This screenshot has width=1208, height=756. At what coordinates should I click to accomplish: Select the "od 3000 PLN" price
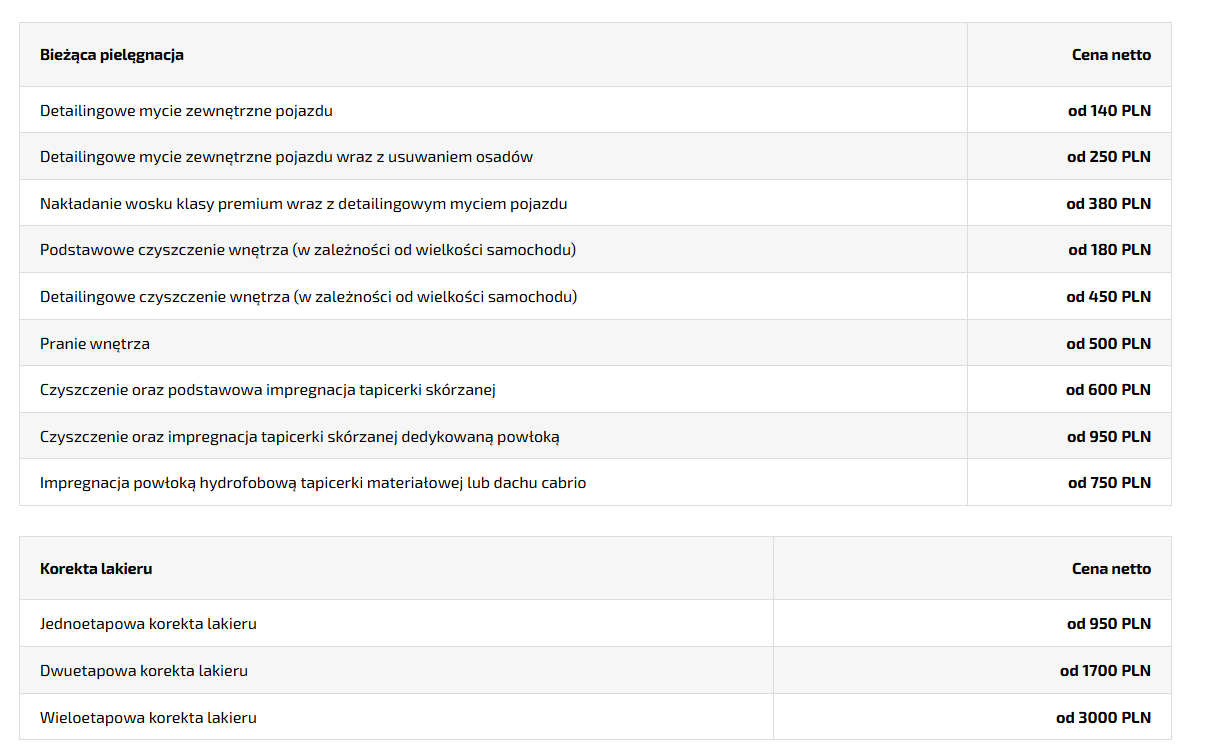1103,718
